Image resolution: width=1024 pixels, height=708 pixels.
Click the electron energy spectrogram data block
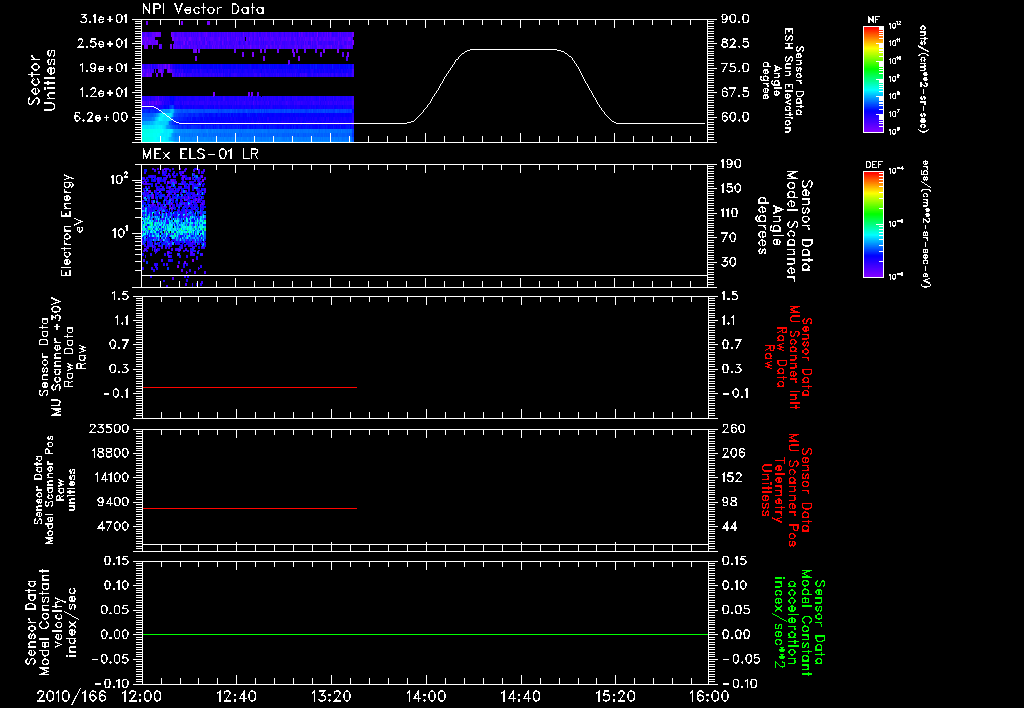[x=174, y=226]
